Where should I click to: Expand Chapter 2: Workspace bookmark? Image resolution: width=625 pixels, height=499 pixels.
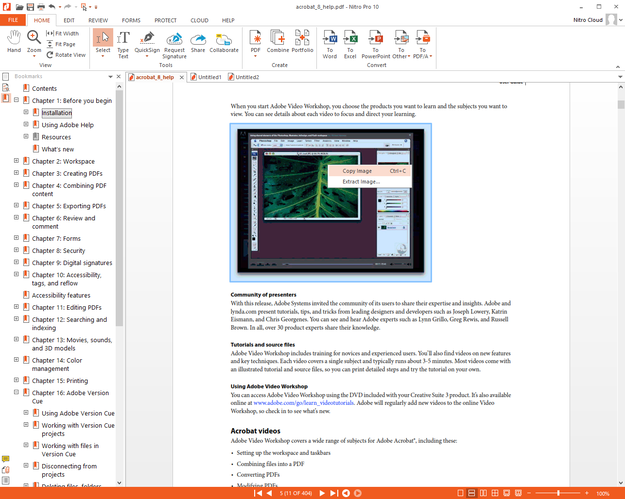pyautogui.click(x=16, y=161)
